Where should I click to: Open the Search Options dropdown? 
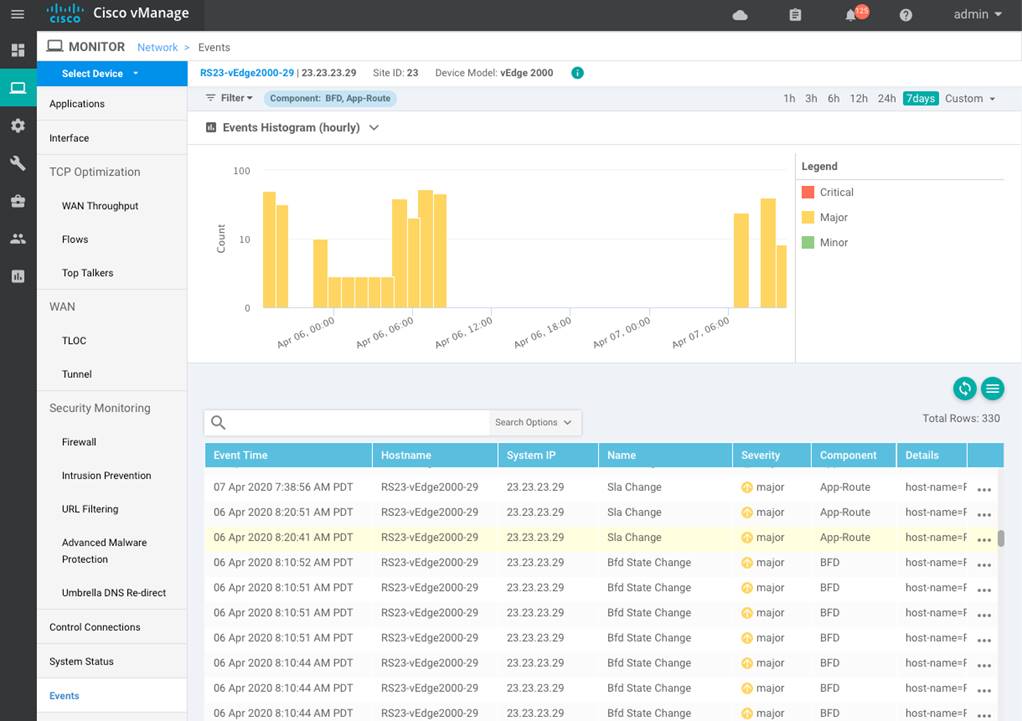(534, 422)
